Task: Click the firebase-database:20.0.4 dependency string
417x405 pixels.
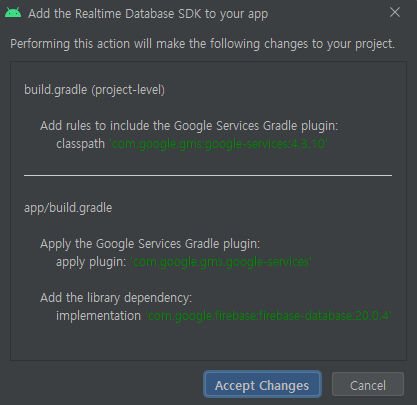Action: point(268,315)
